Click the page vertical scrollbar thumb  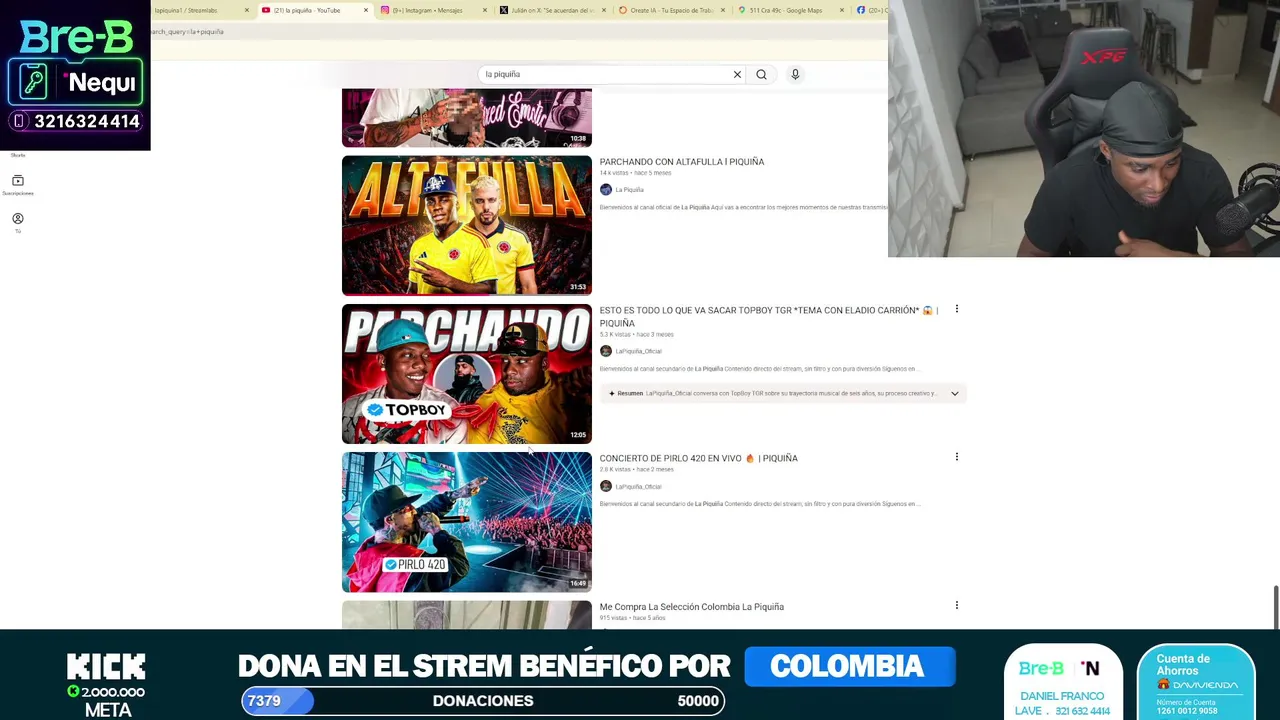pyautogui.click(x=1275, y=608)
